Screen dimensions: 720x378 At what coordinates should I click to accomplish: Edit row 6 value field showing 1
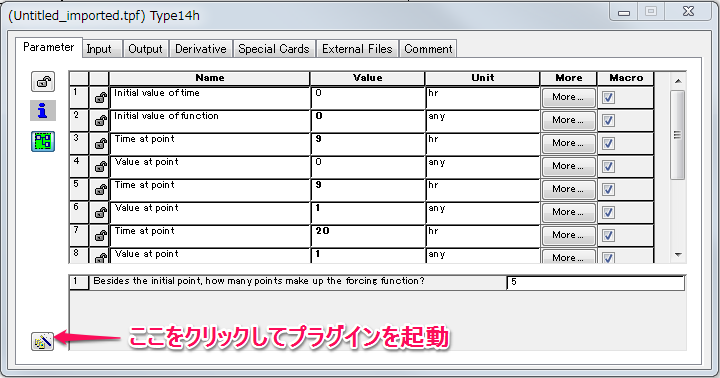367,213
